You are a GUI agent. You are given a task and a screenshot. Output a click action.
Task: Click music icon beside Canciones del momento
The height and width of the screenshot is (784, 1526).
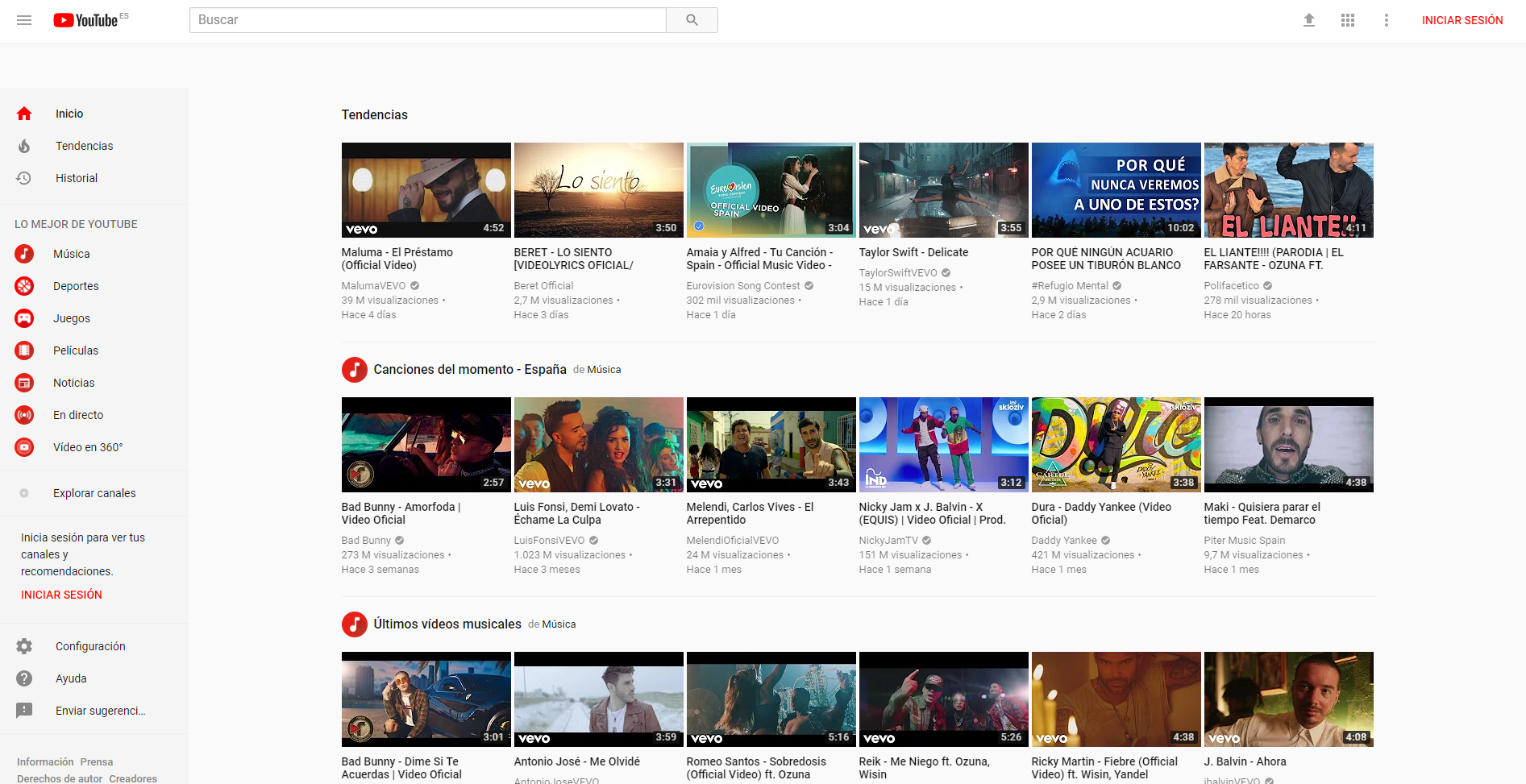355,370
